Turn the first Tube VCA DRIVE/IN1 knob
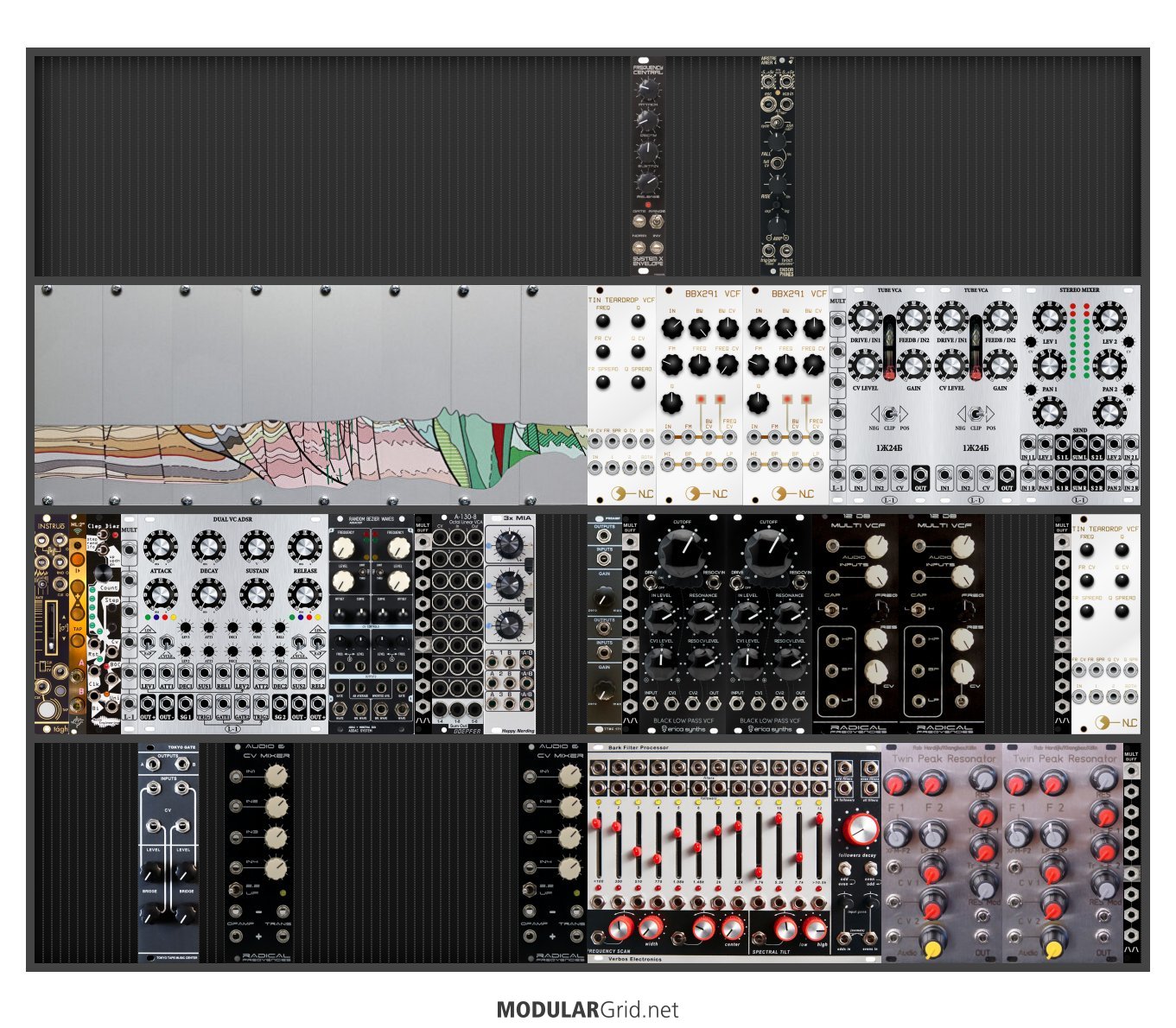The width and height of the screenshot is (1176, 1028). (x=865, y=318)
